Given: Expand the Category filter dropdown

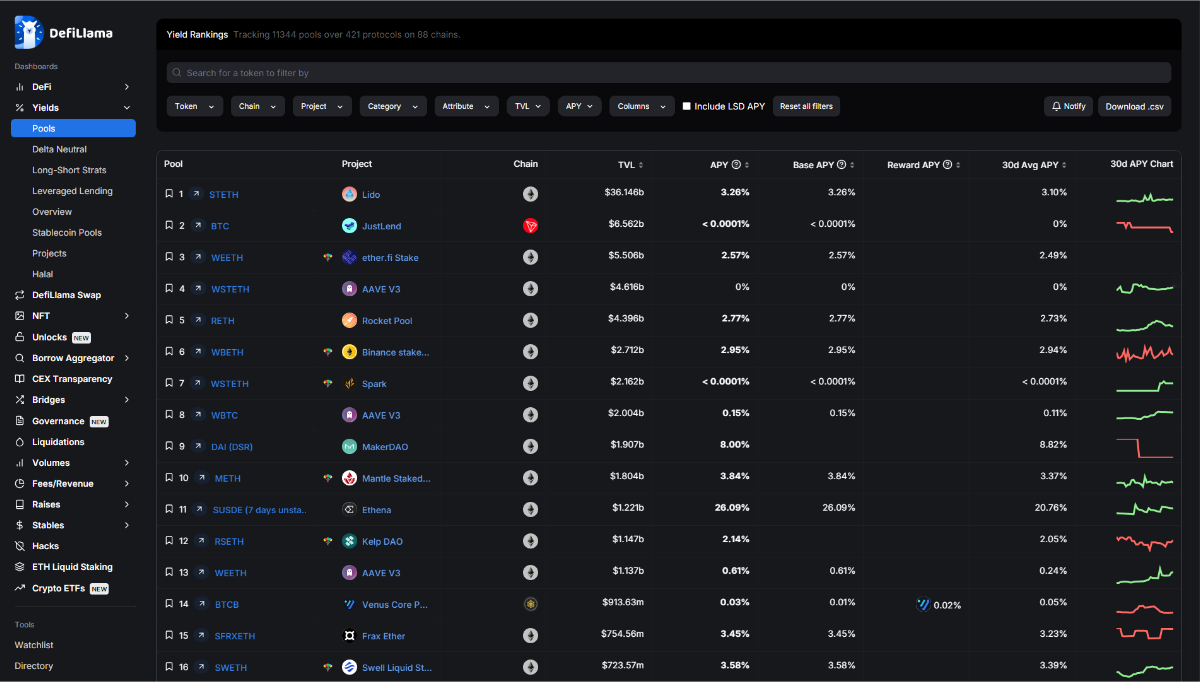Looking at the screenshot, I should point(392,106).
